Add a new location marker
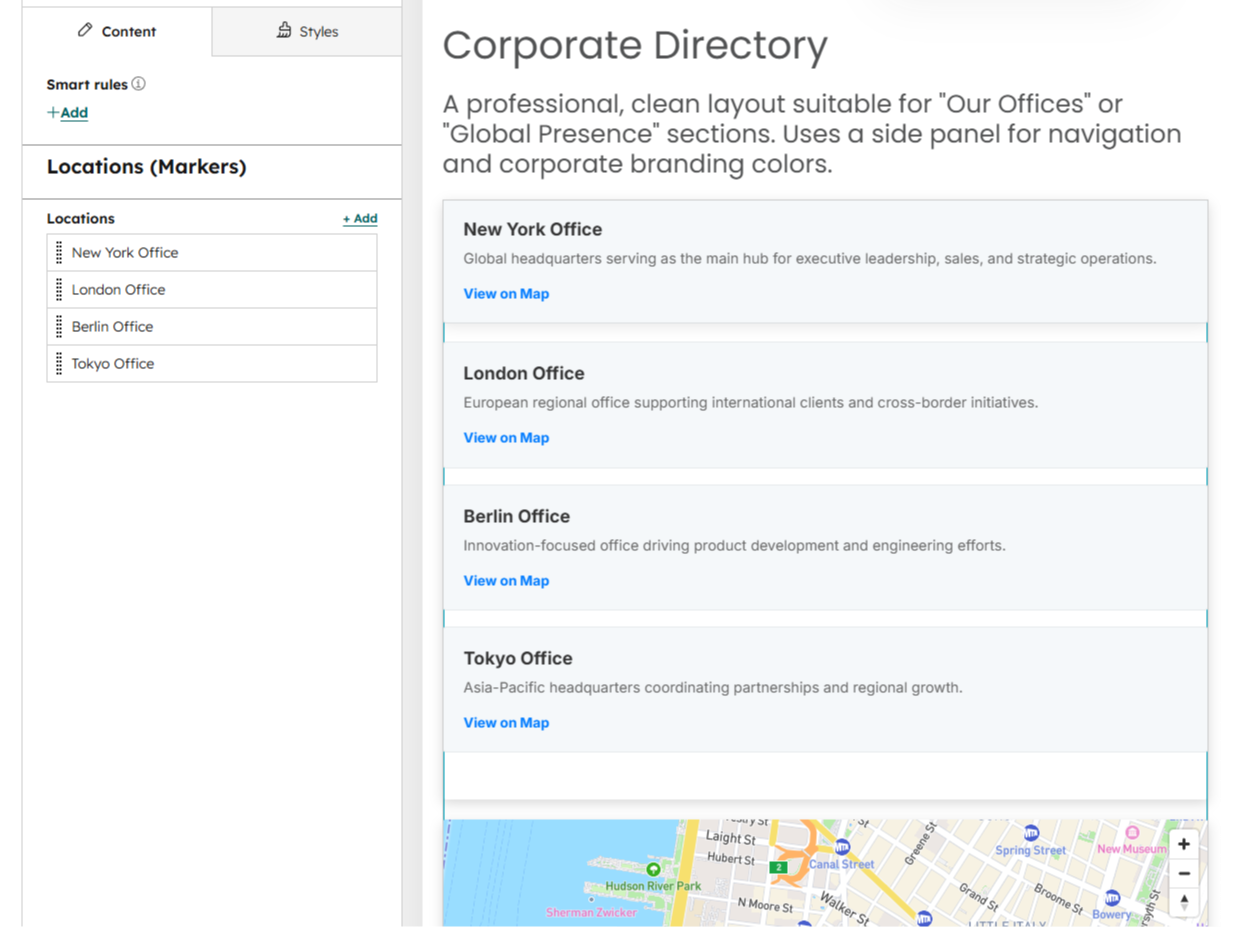1236x927 pixels. click(360, 218)
